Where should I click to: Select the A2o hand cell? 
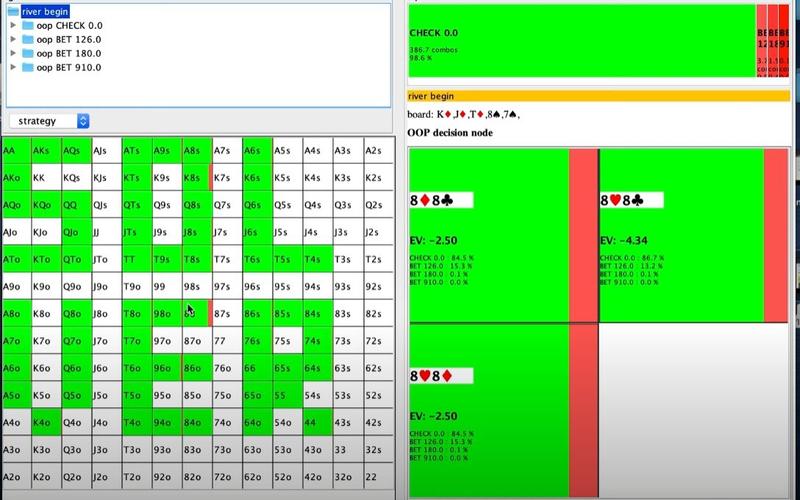16,477
